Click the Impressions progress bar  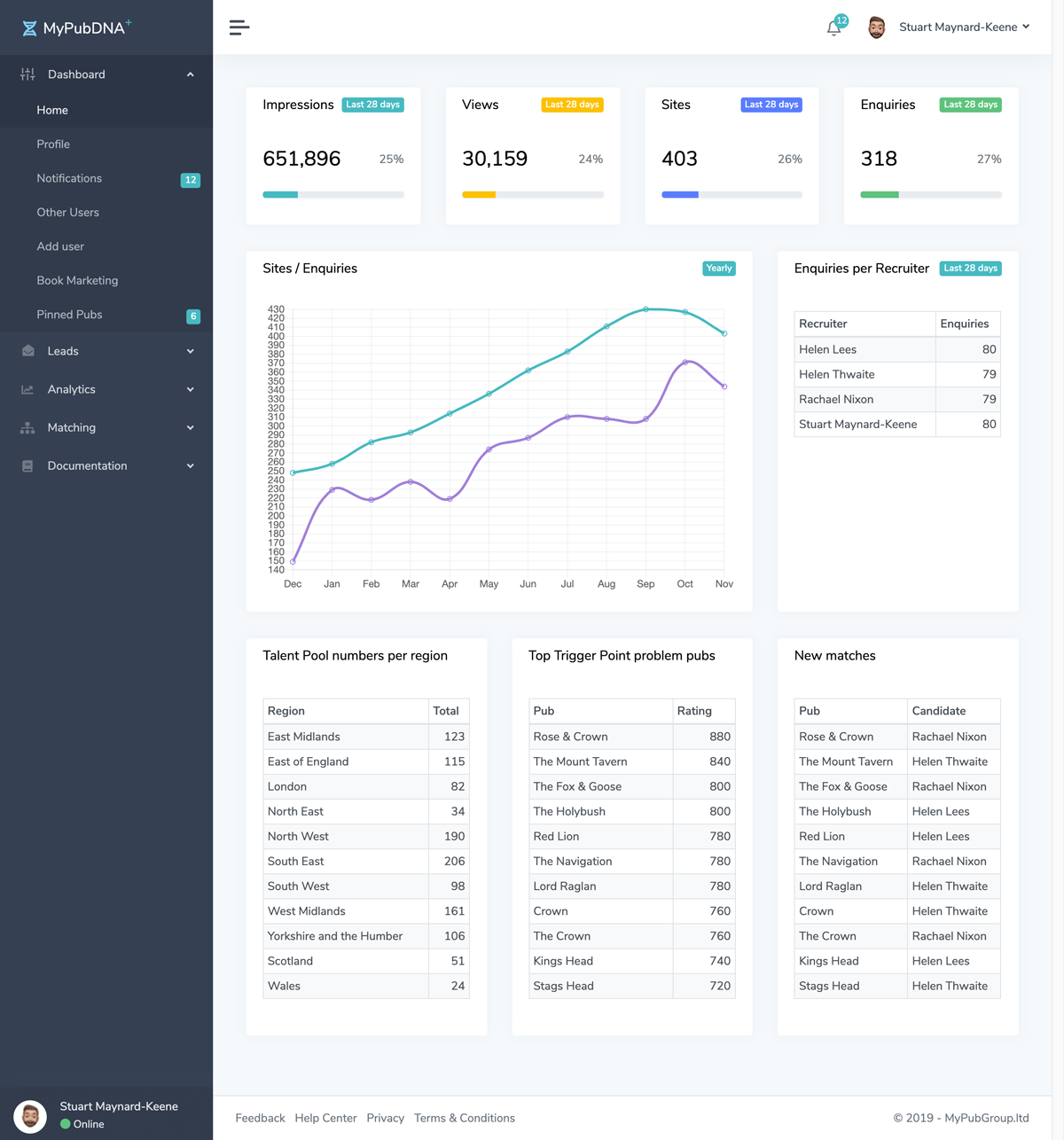tap(332, 194)
